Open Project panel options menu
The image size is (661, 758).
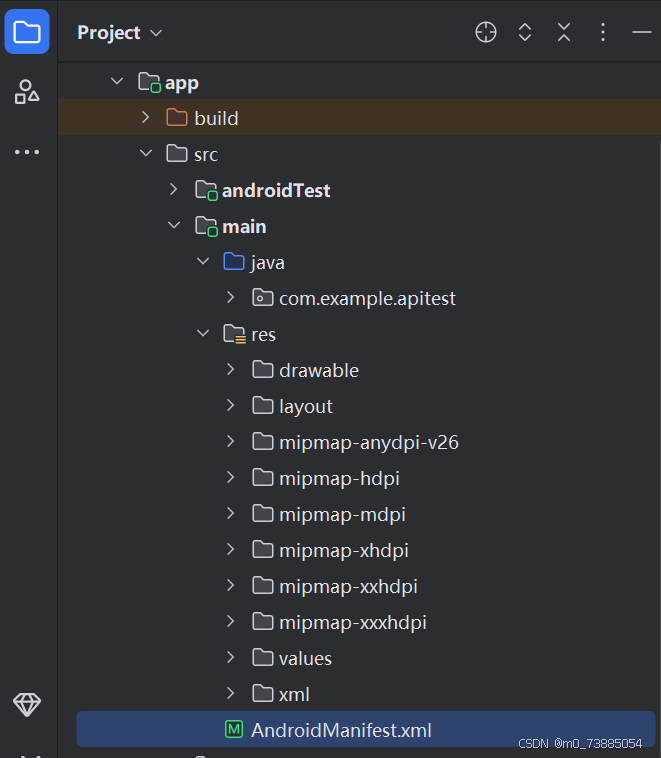tap(603, 33)
